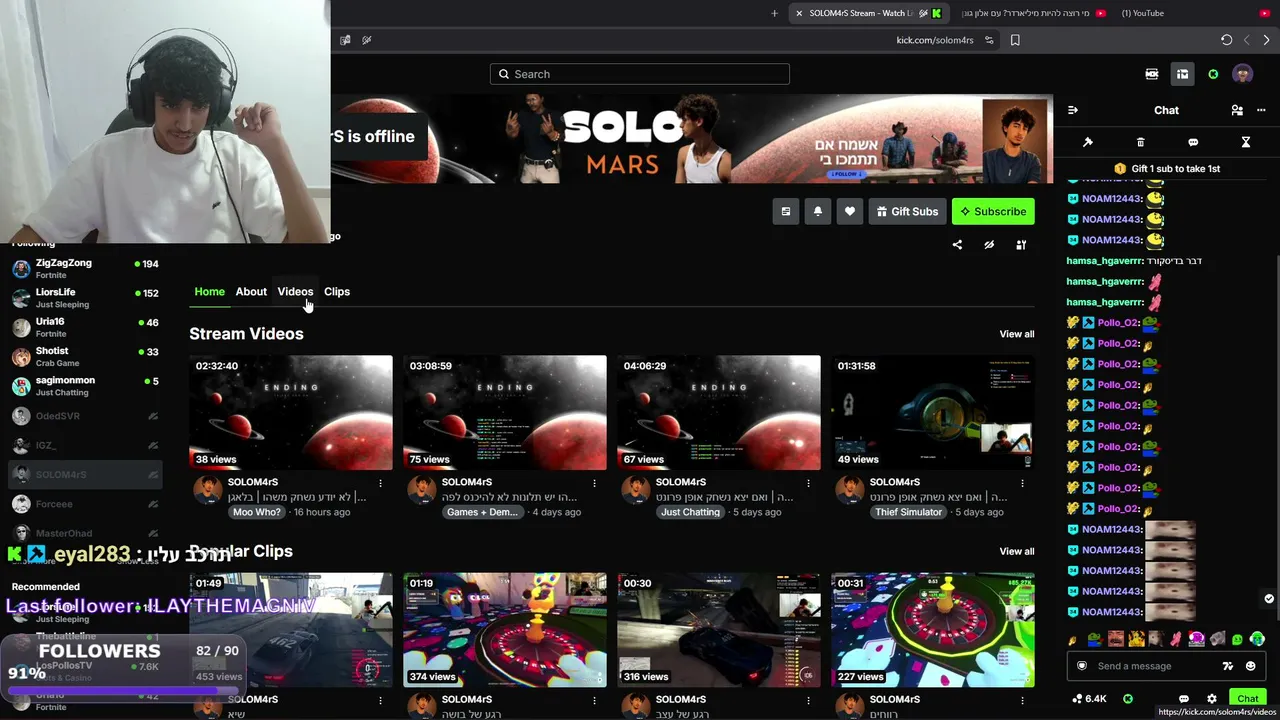Toggle the heart follow button

pos(850,212)
